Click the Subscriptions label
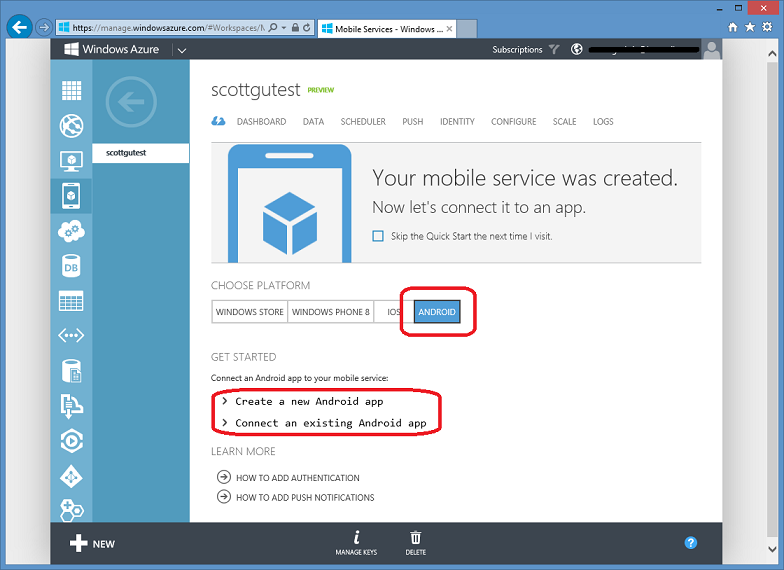 (x=517, y=50)
